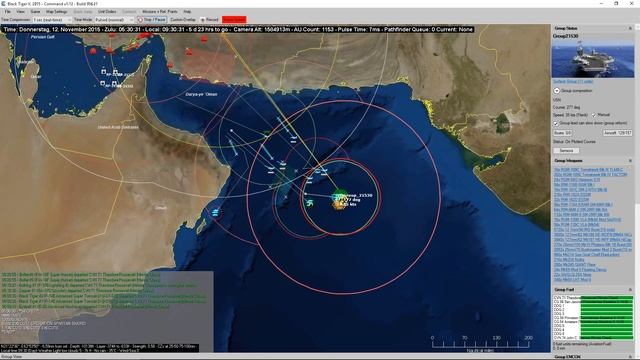This screenshot has width=640, height=360.
Task: Open the Game menu
Action: click(x=36, y=11)
